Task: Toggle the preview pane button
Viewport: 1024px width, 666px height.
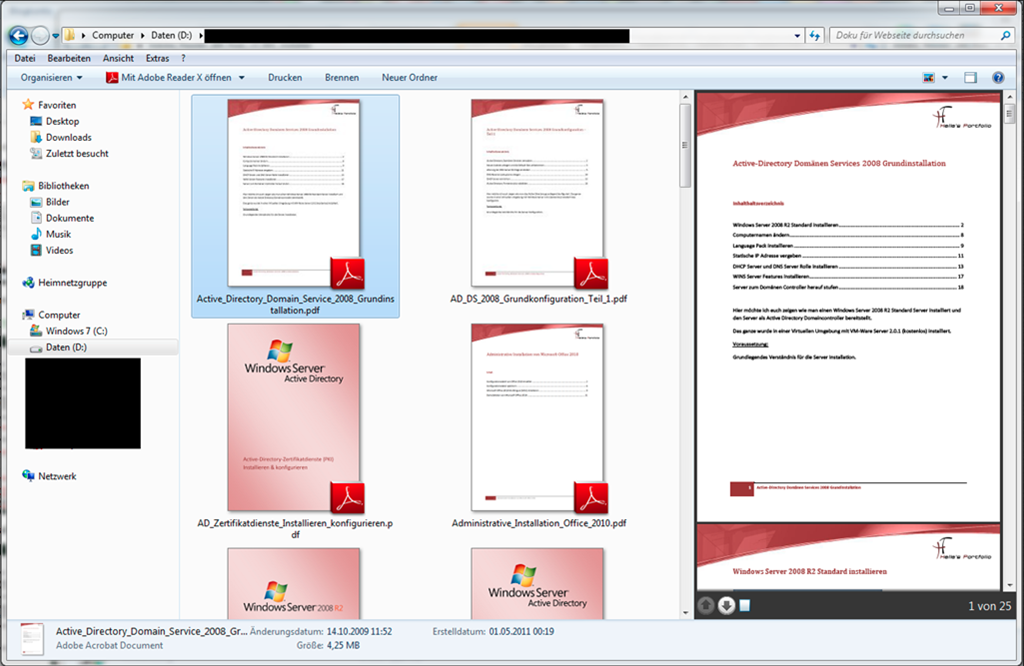Action: 970,78
